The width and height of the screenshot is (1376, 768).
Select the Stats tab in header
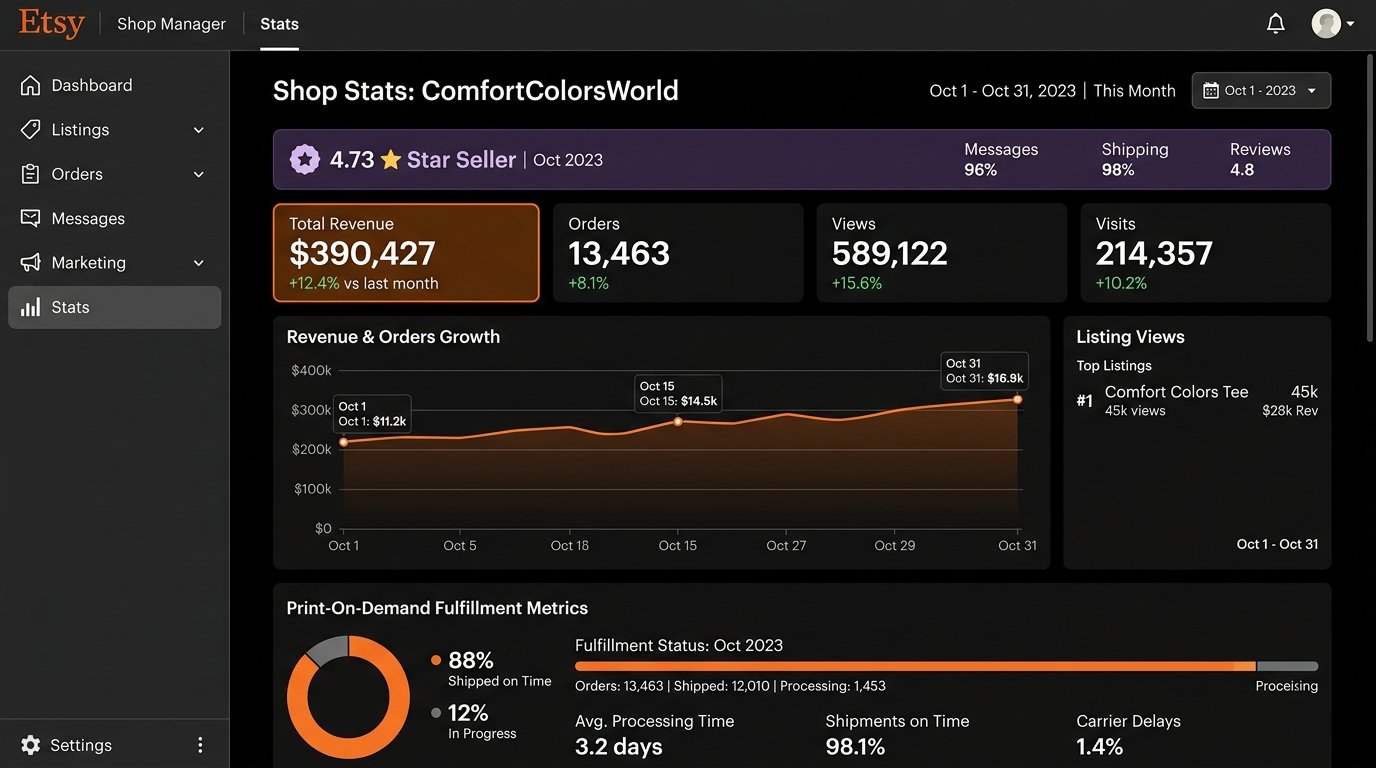coord(279,23)
